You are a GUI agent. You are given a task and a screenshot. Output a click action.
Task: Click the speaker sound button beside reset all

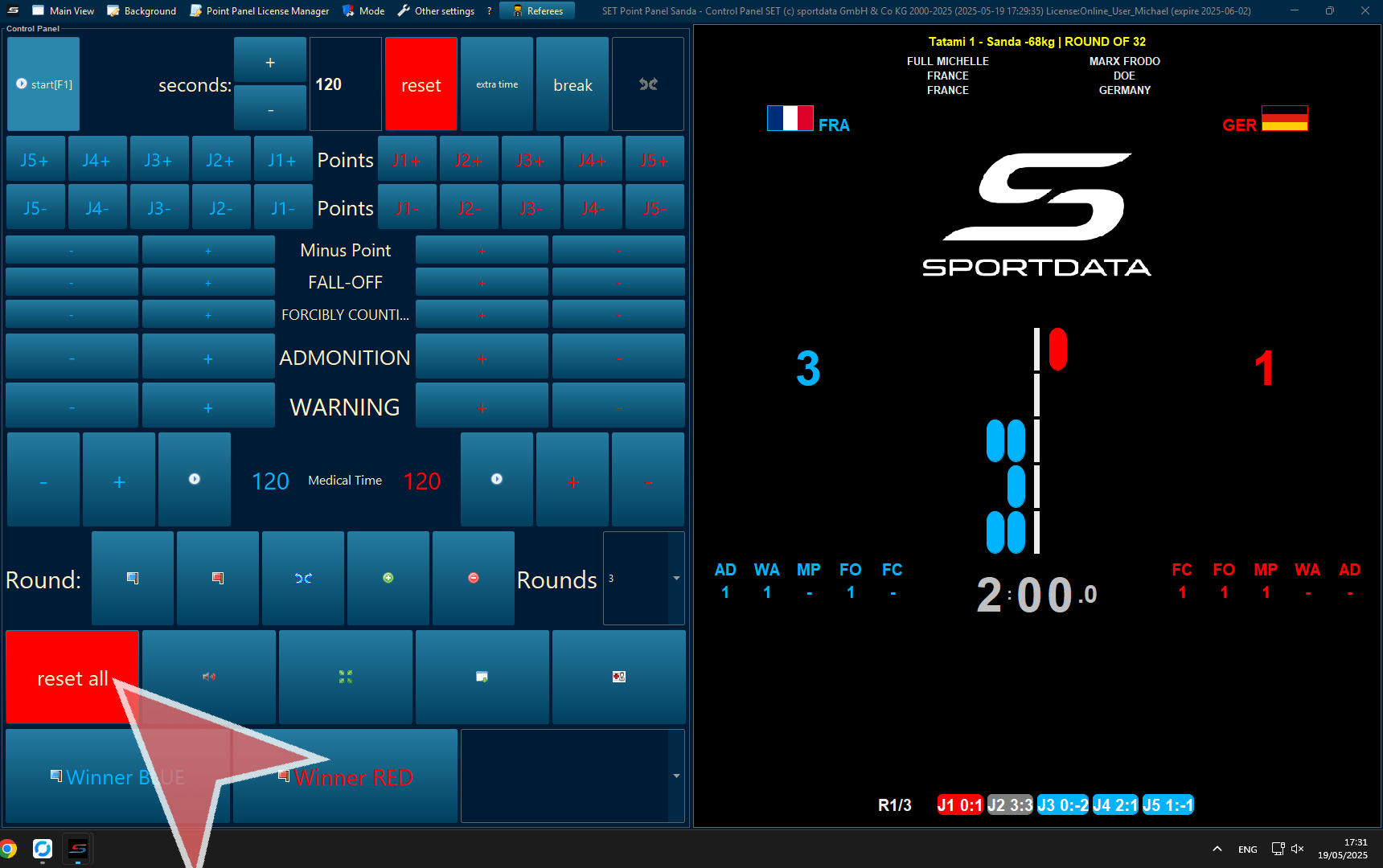(x=209, y=677)
